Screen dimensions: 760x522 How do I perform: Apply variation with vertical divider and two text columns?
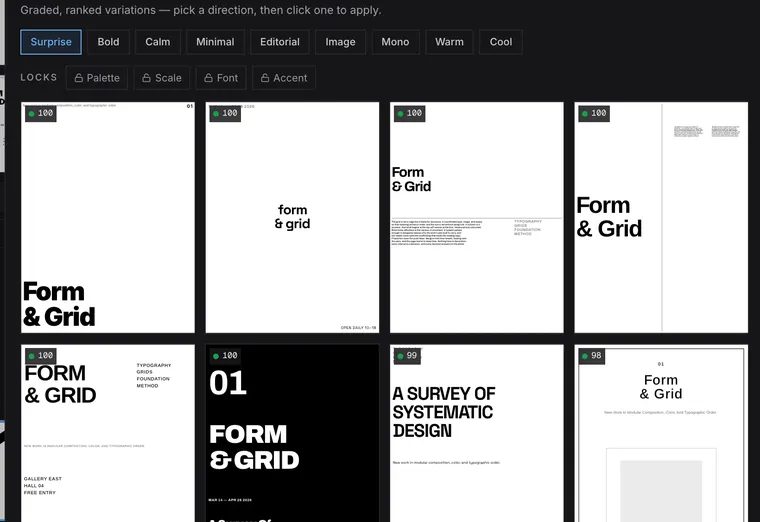[x=661, y=217]
